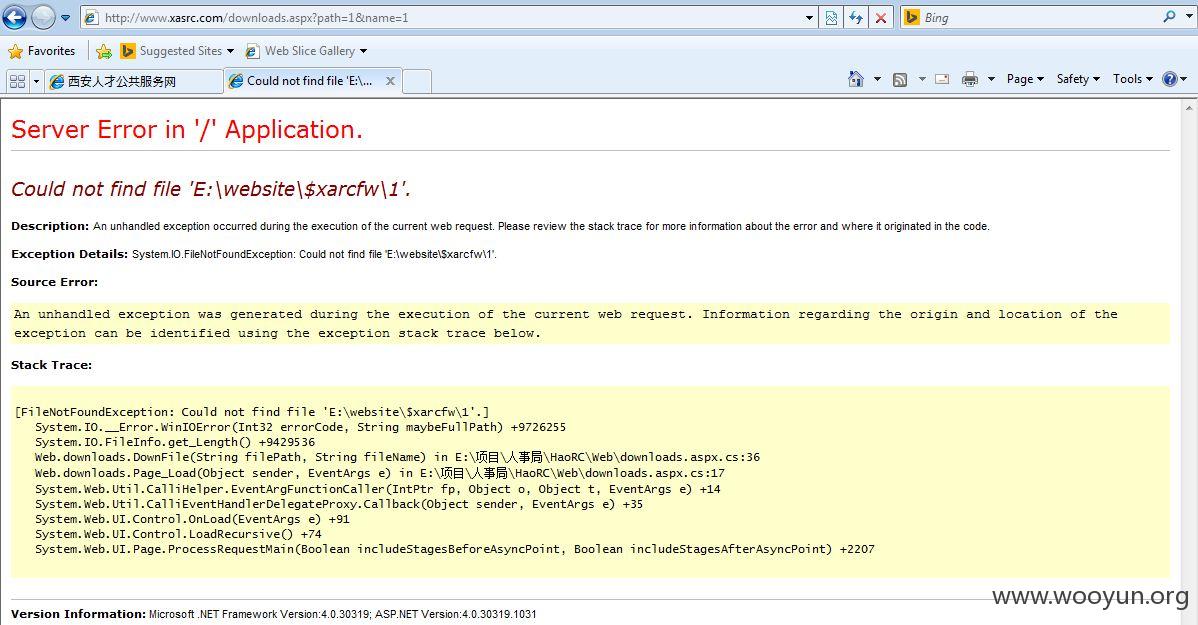This screenshot has height=625, width=1198.
Task: Click the 'Stack Trace:' label
Action: point(51,365)
